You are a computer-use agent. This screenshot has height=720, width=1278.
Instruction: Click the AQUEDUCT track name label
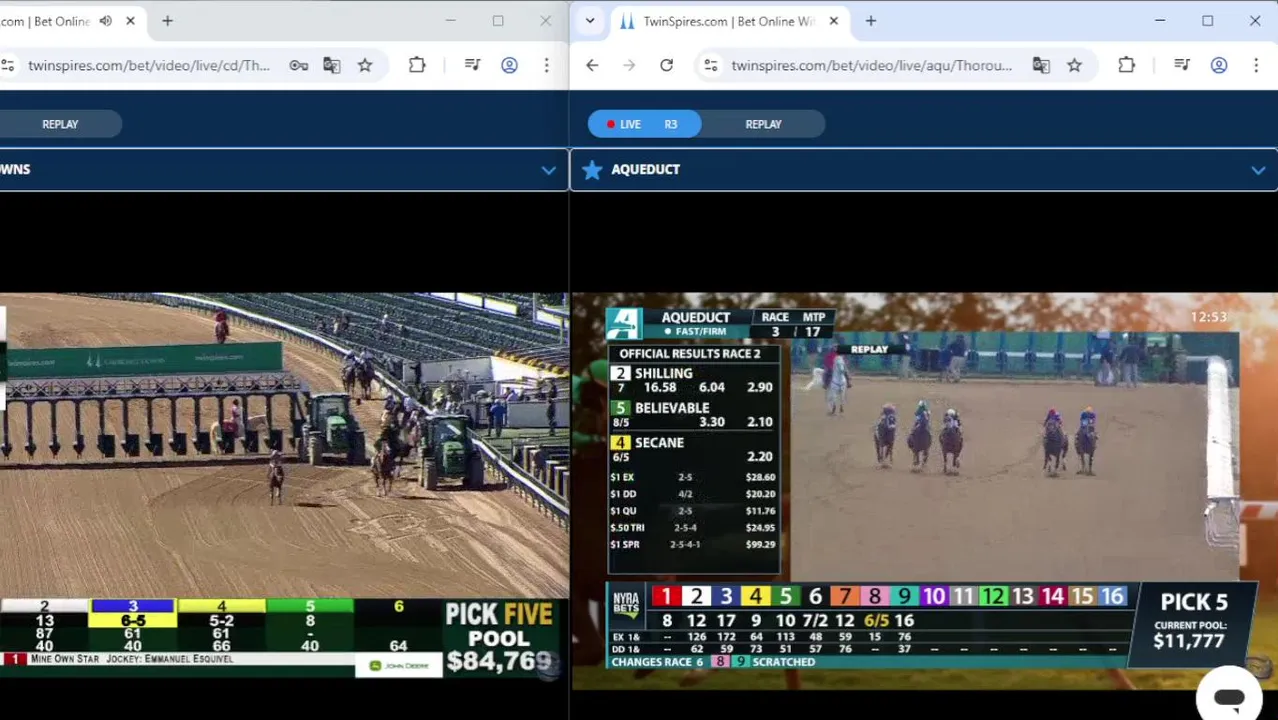tap(645, 170)
